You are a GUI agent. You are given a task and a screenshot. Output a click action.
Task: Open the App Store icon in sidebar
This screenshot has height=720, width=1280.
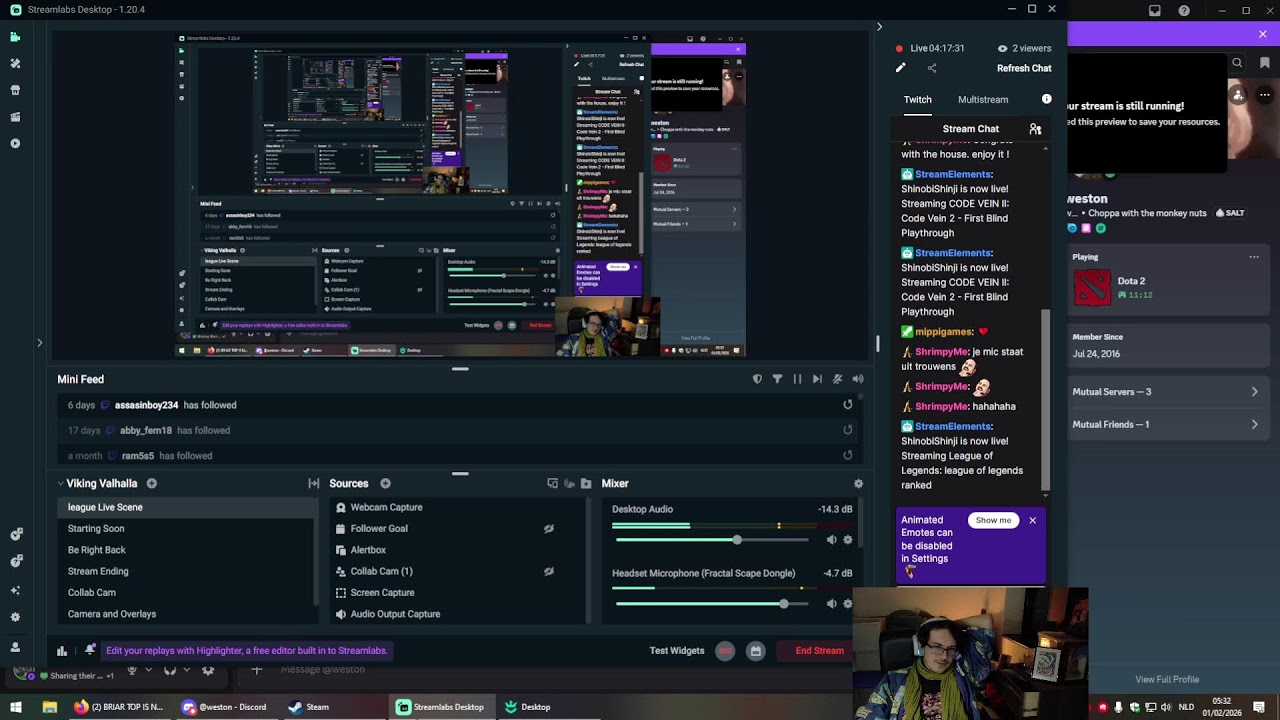coord(15,90)
